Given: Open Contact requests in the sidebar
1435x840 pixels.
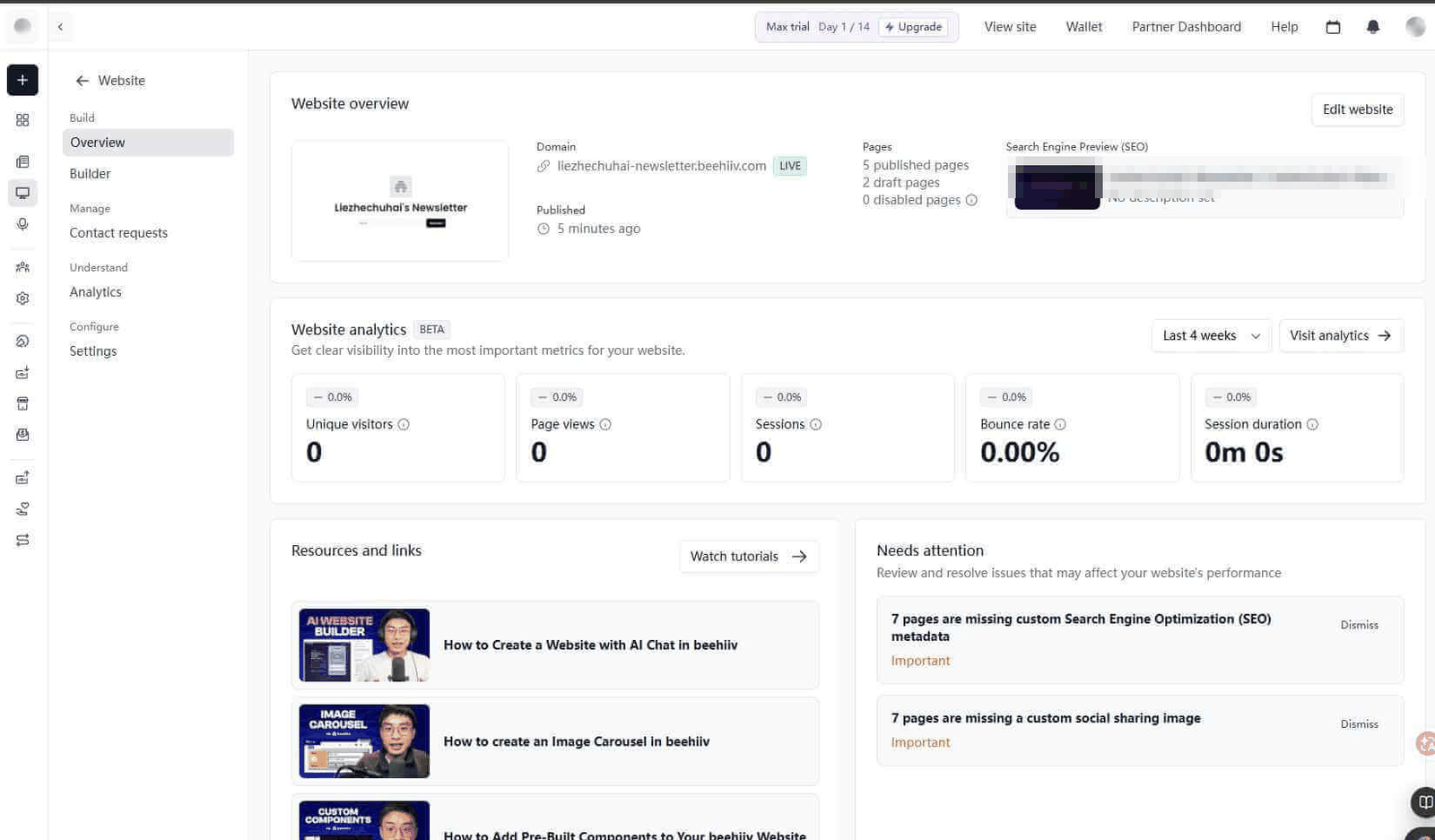Looking at the screenshot, I should pyautogui.click(x=118, y=233).
